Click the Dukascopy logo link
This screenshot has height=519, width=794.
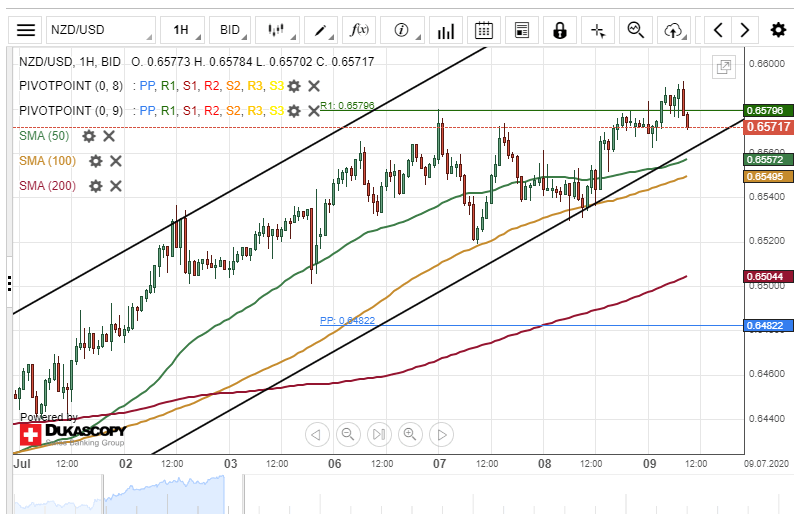point(73,434)
